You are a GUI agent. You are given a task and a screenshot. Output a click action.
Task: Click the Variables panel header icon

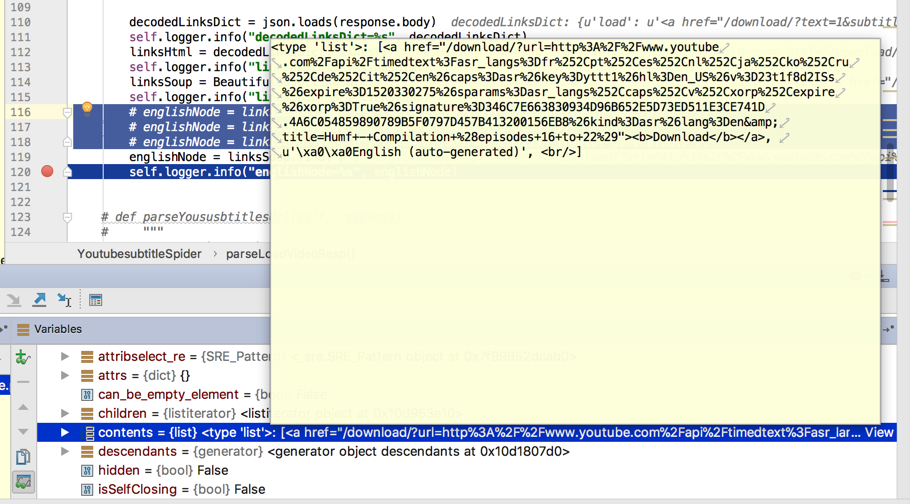(x=23, y=330)
